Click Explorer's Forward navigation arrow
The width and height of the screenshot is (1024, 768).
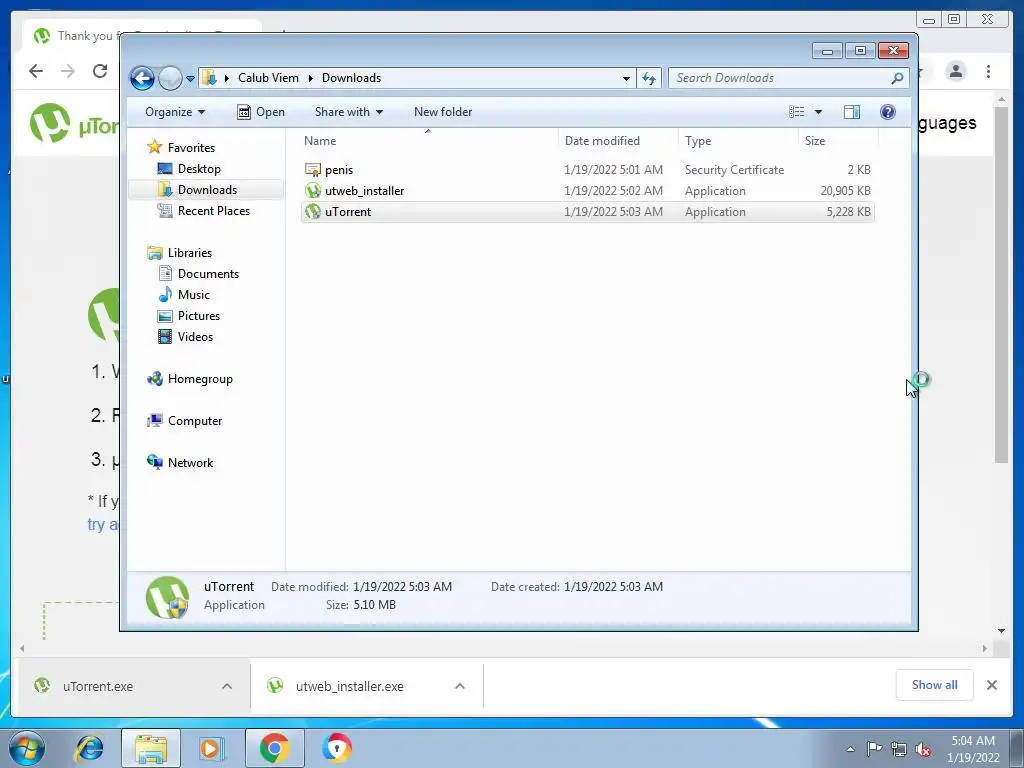click(170, 78)
